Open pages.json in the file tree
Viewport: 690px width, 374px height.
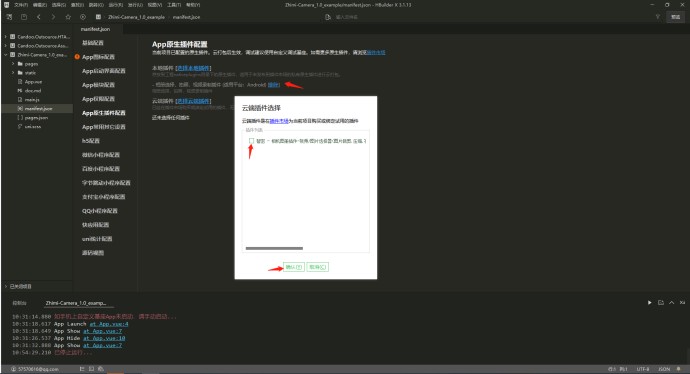tap(36, 117)
